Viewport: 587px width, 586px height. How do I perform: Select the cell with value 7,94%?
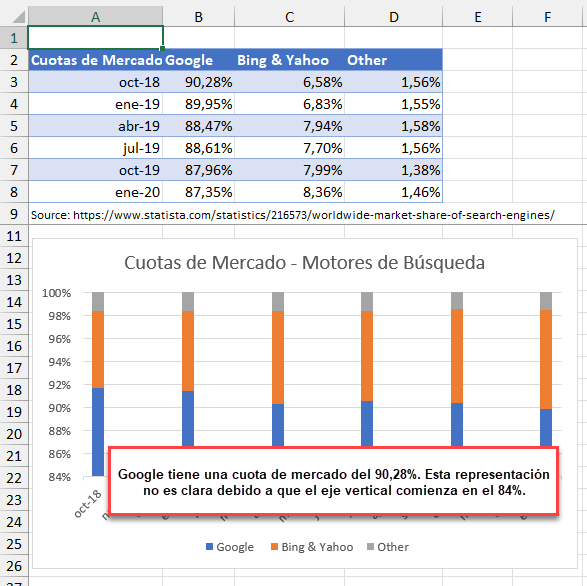click(289, 126)
